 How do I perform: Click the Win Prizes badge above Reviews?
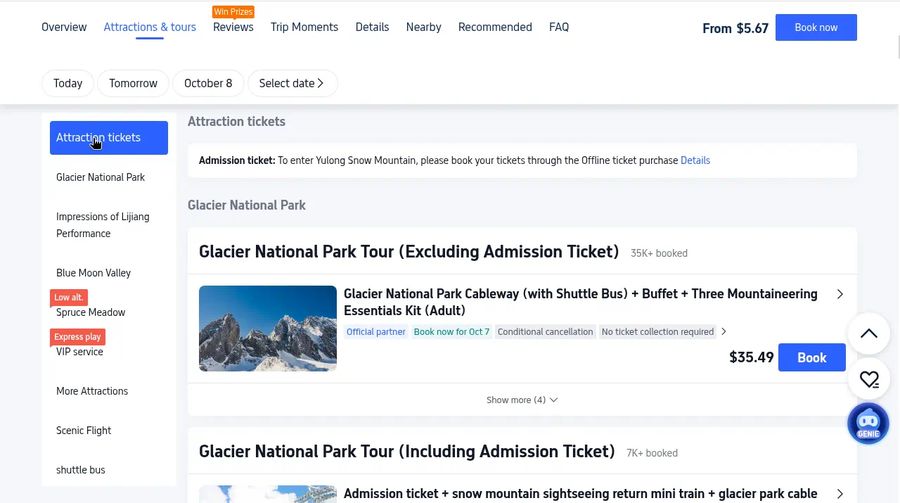[x=233, y=11]
